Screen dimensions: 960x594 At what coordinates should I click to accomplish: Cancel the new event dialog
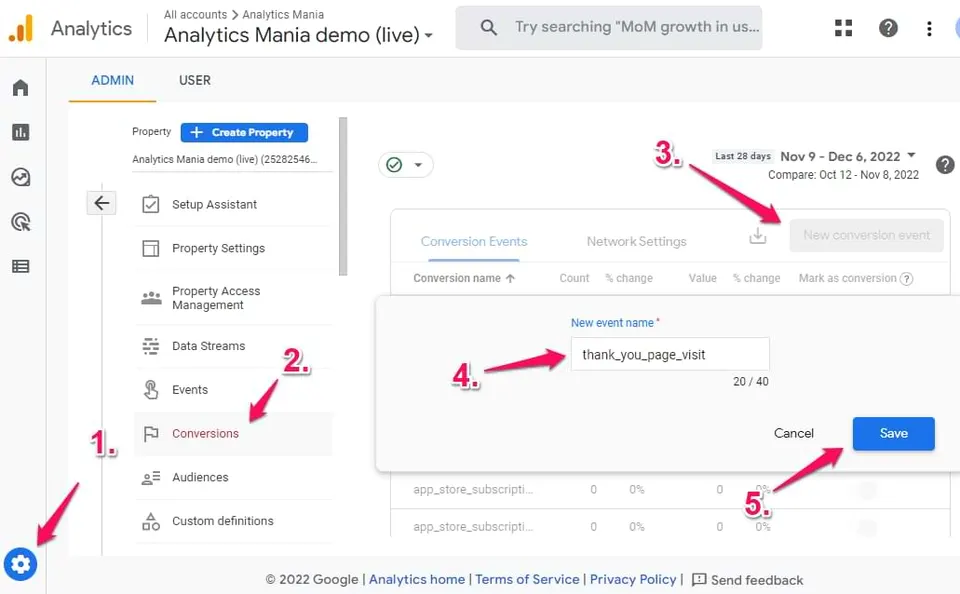tap(793, 434)
